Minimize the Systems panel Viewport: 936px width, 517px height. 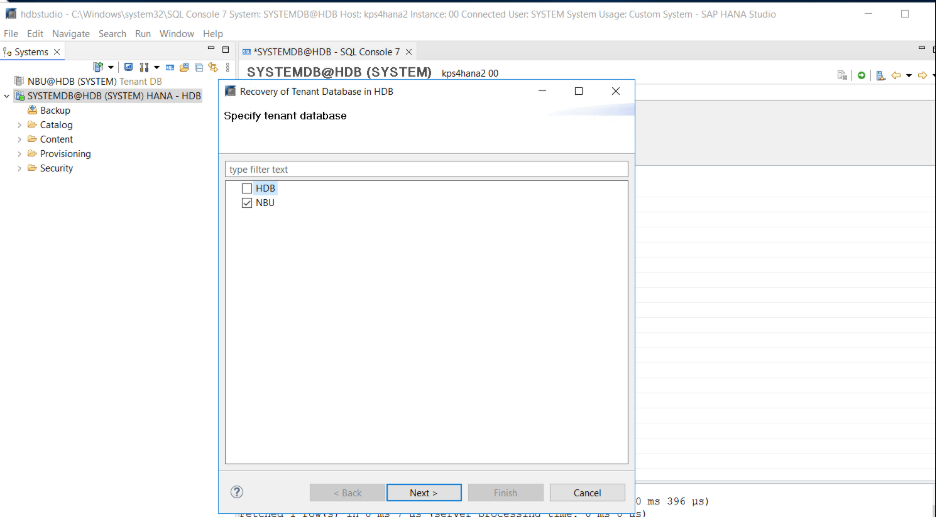(x=211, y=48)
